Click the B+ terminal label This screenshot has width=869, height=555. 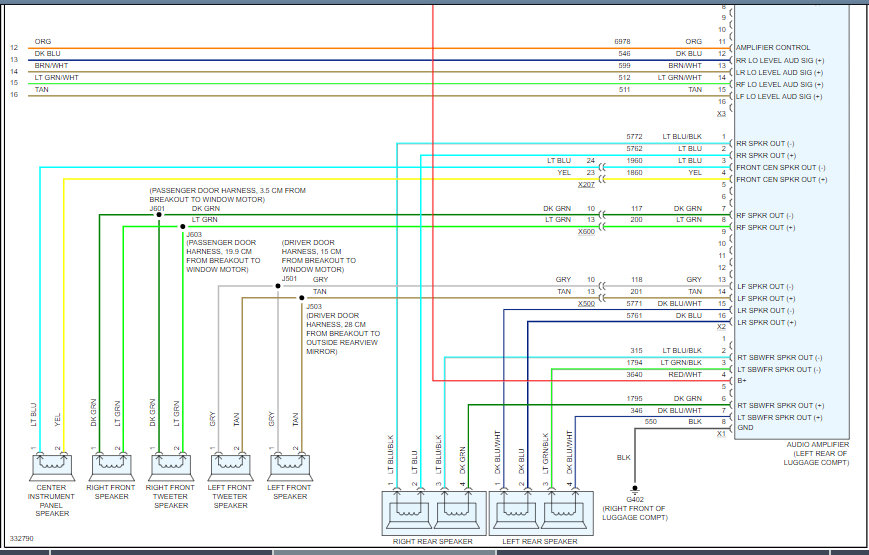pyautogui.click(x=742, y=381)
